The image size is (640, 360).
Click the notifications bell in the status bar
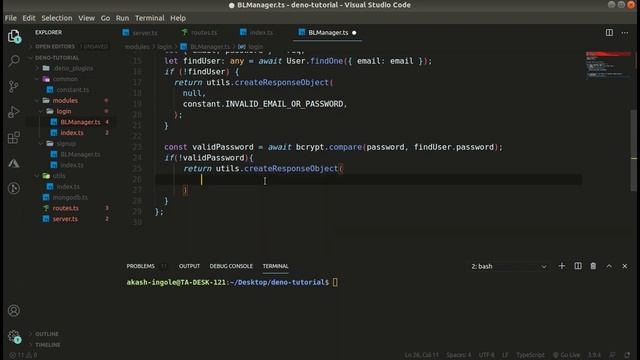pyautogui.click(x=627, y=355)
